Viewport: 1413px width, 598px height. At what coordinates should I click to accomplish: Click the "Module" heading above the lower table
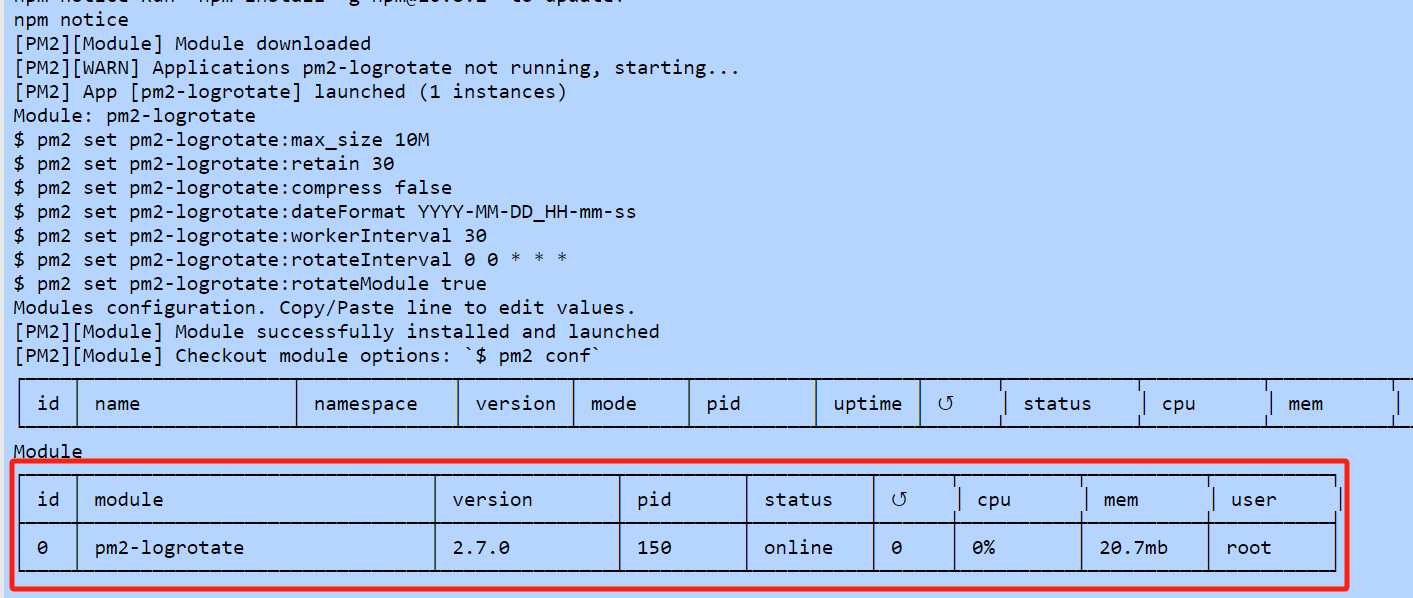pos(48,452)
